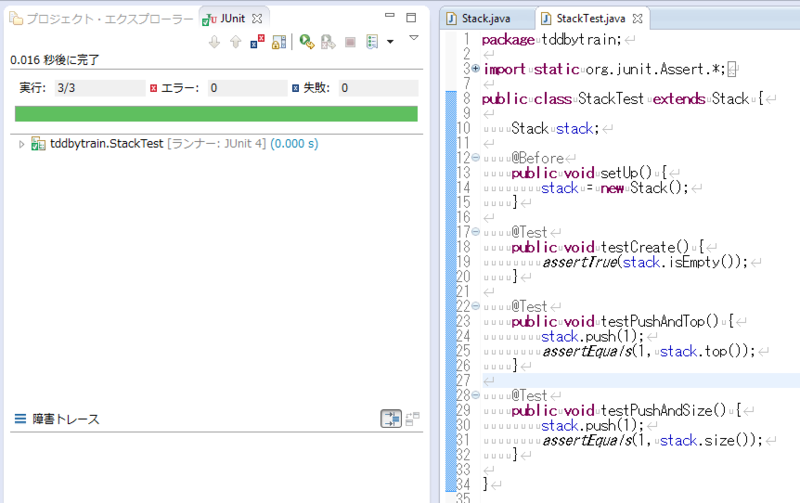This screenshot has width=800, height=503.
Task: Minimize the JUnit view panel
Action: coord(390,16)
